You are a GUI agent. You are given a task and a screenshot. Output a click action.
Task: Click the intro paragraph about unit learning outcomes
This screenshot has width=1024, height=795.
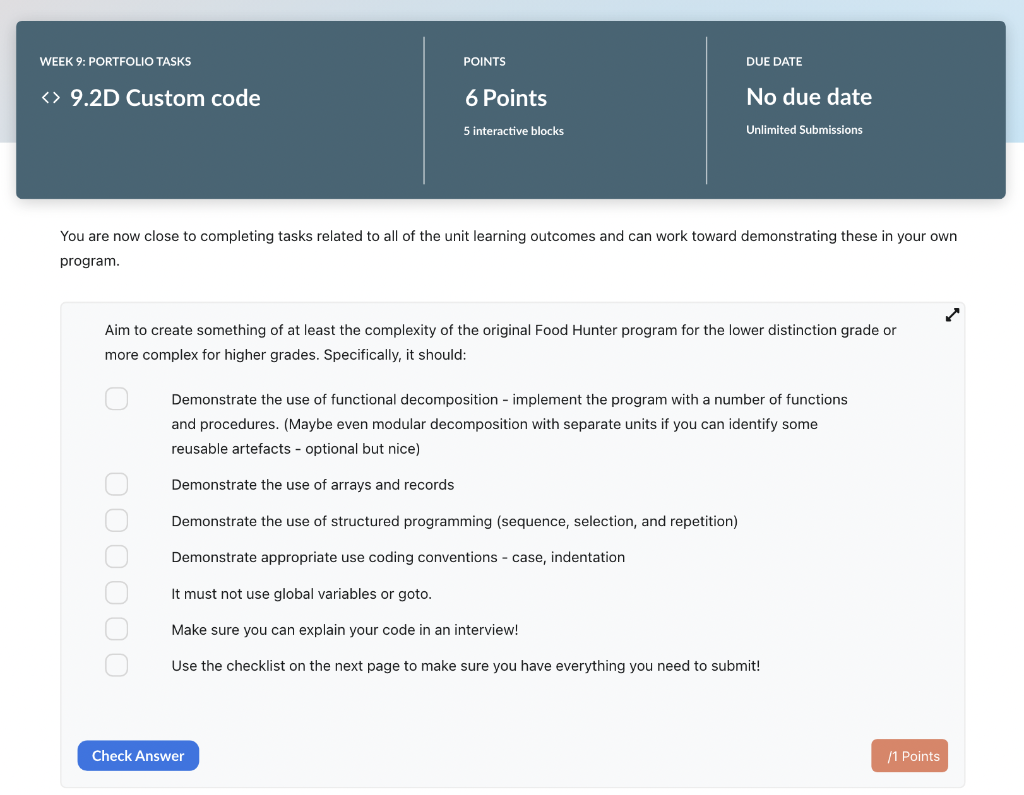pos(508,248)
